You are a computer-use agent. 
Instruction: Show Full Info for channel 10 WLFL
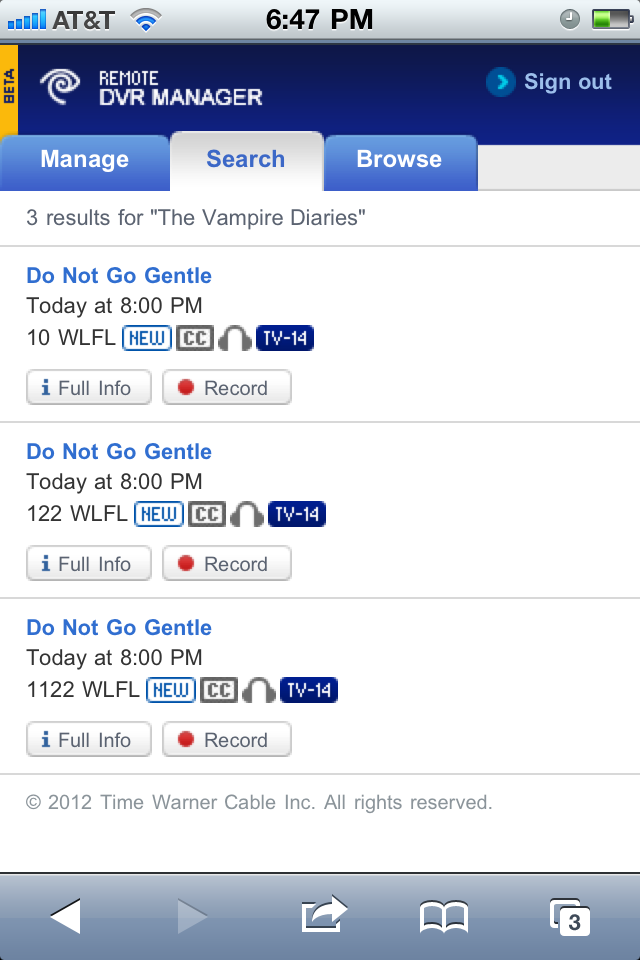pyautogui.click(x=88, y=388)
